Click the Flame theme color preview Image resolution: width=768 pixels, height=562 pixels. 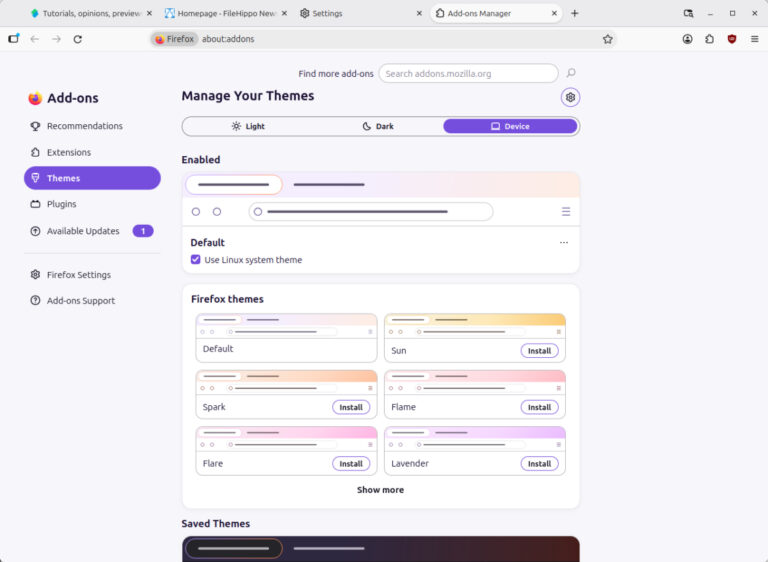pyautogui.click(x=475, y=382)
